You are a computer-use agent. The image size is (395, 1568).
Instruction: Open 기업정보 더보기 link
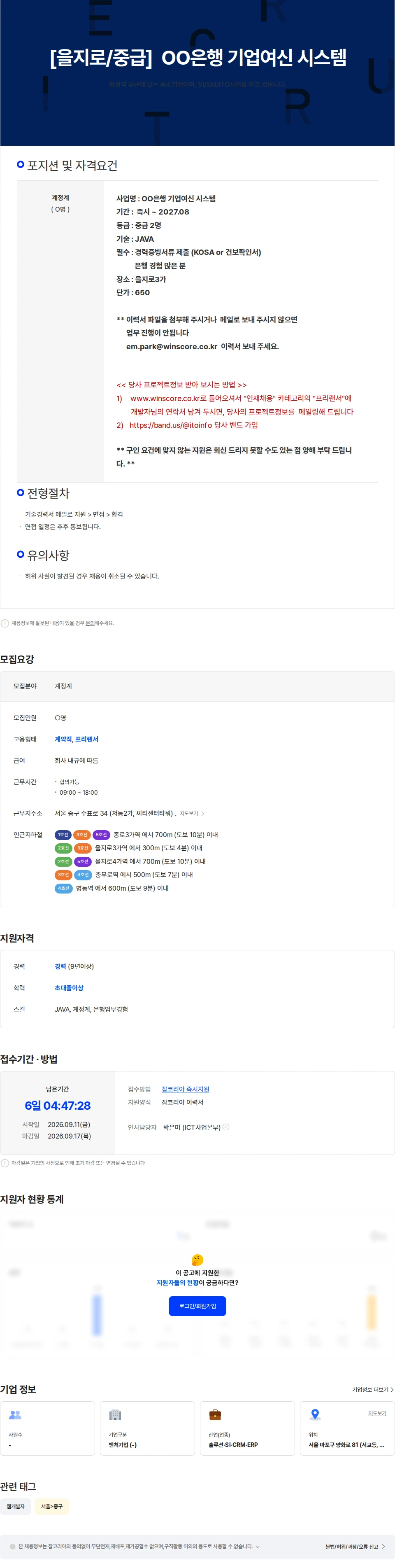coord(372,1390)
